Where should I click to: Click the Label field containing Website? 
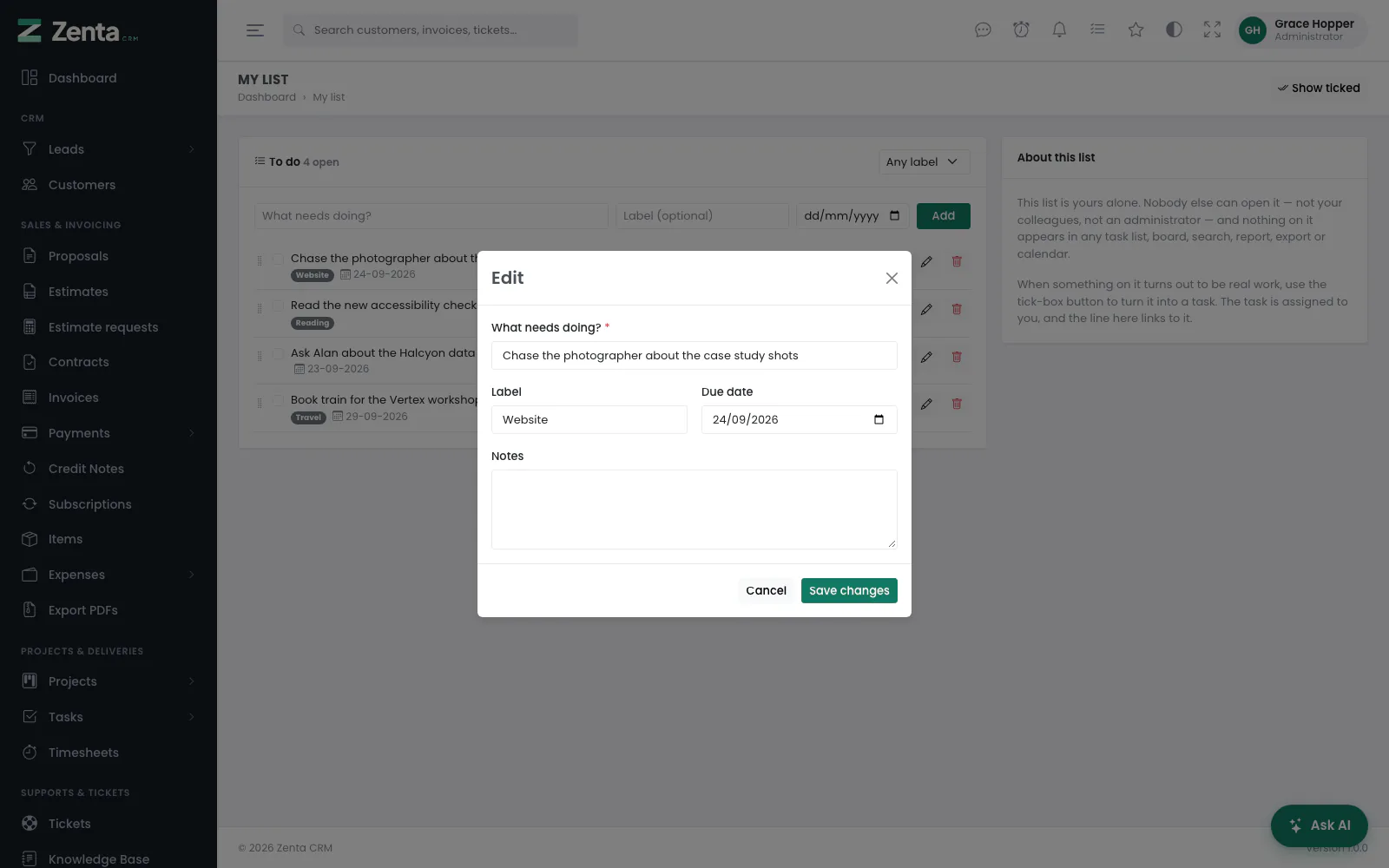click(x=589, y=419)
